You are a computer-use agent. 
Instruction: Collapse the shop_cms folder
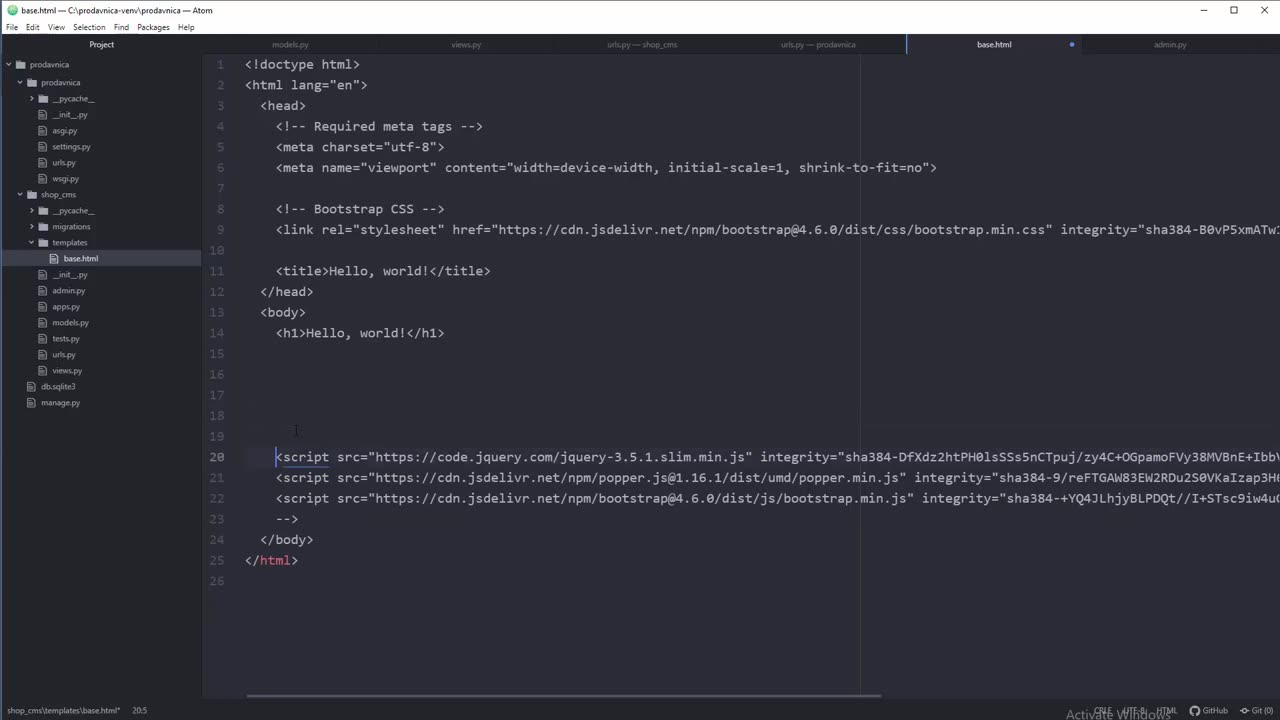(x=20, y=195)
